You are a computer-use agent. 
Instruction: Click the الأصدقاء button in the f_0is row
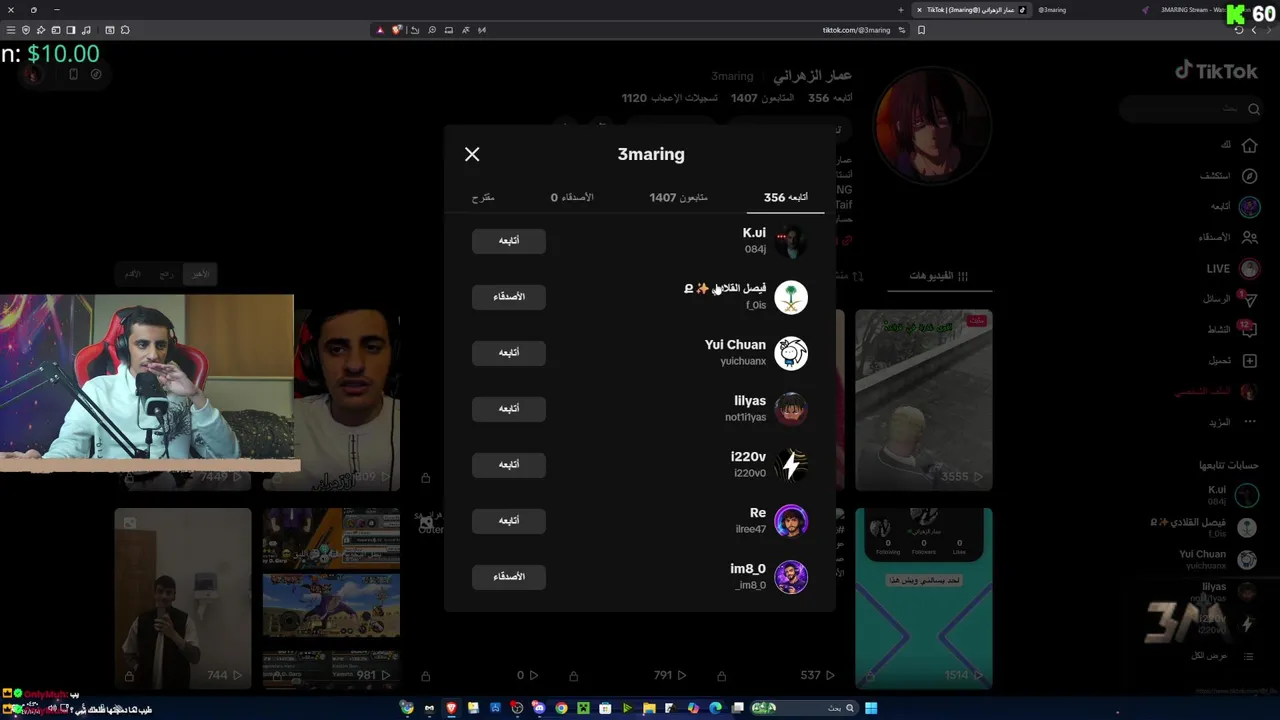509,297
